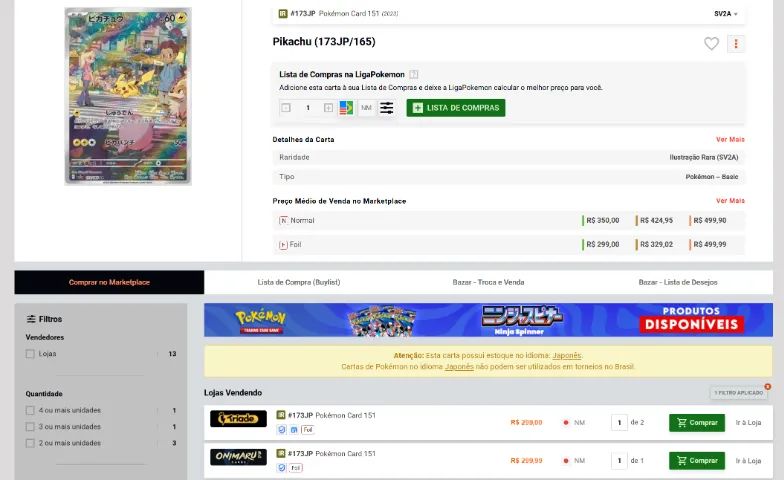Click the IR badge in Triade listing
This screenshot has width=784, height=480.
pos(280,415)
